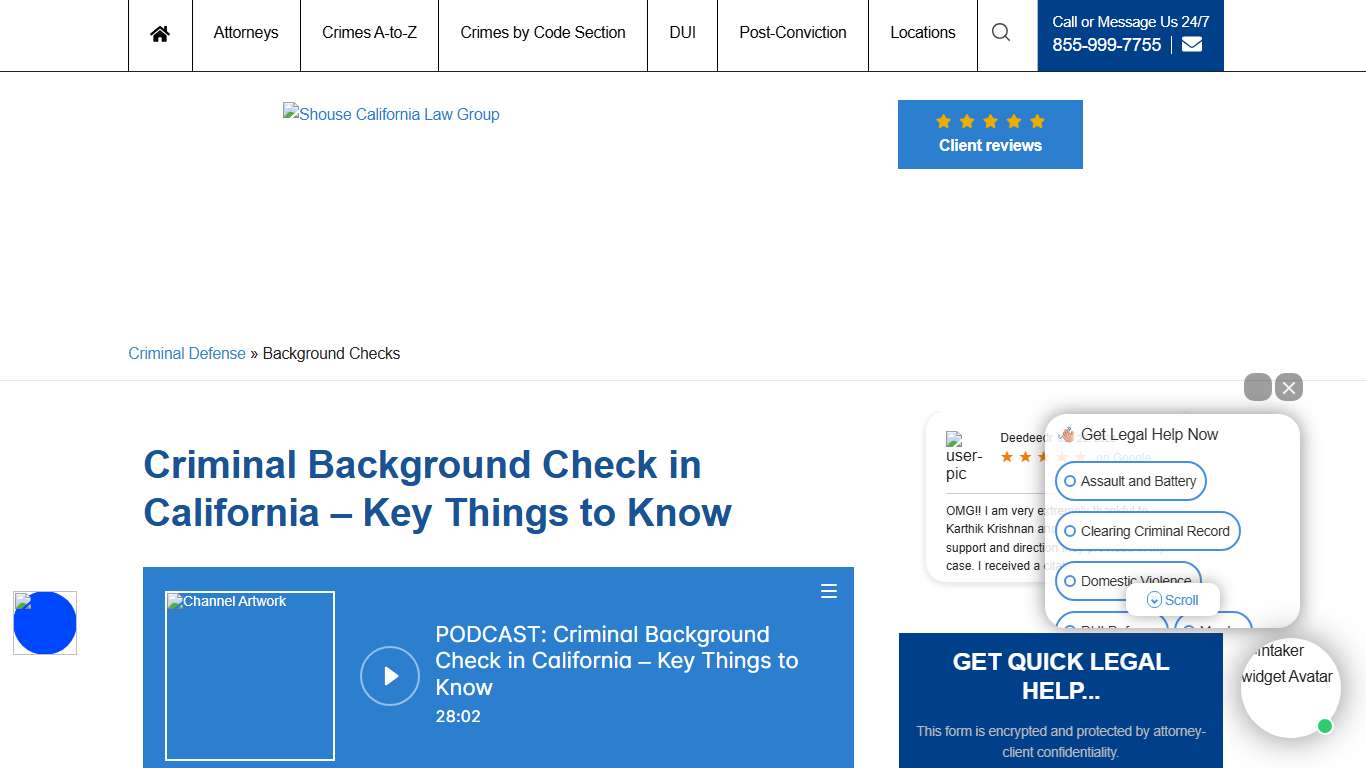
Task: Choose the Domestic Violence option
Action: click(1127, 581)
